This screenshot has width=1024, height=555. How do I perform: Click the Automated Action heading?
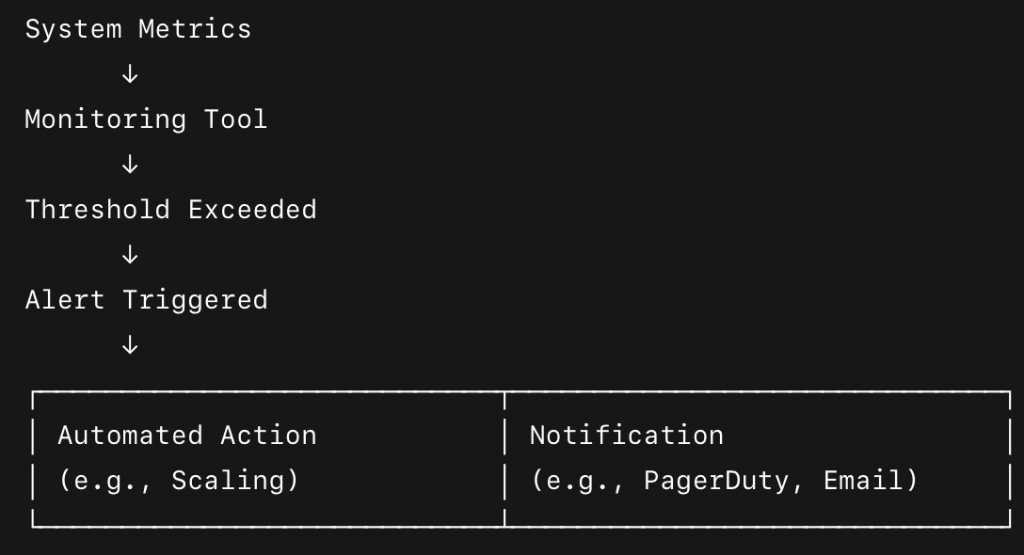tap(187, 436)
